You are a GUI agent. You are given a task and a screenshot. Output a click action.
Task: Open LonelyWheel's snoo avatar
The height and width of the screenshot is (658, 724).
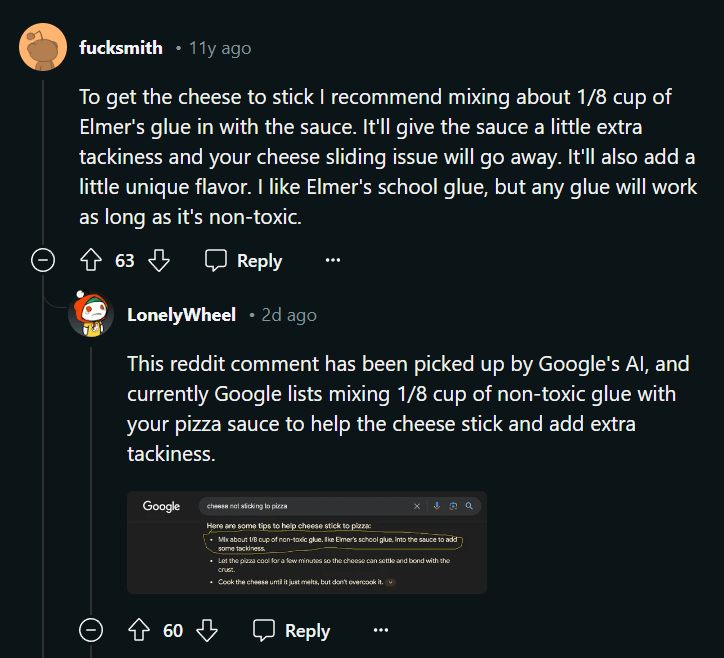[91, 315]
